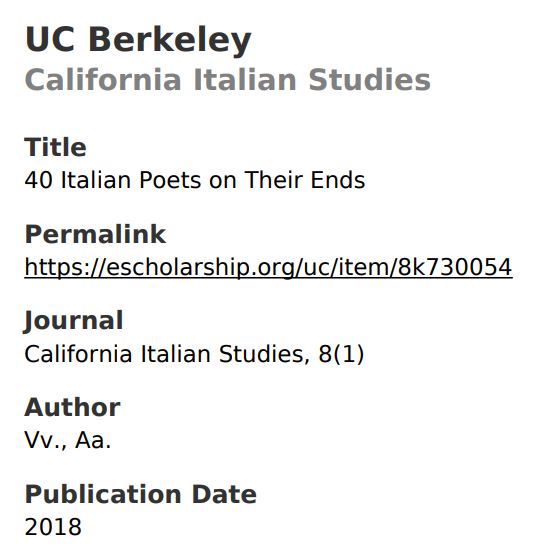The image size is (537, 559).
Task: Click the UC Berkeley heading
Action: [138, 41]
